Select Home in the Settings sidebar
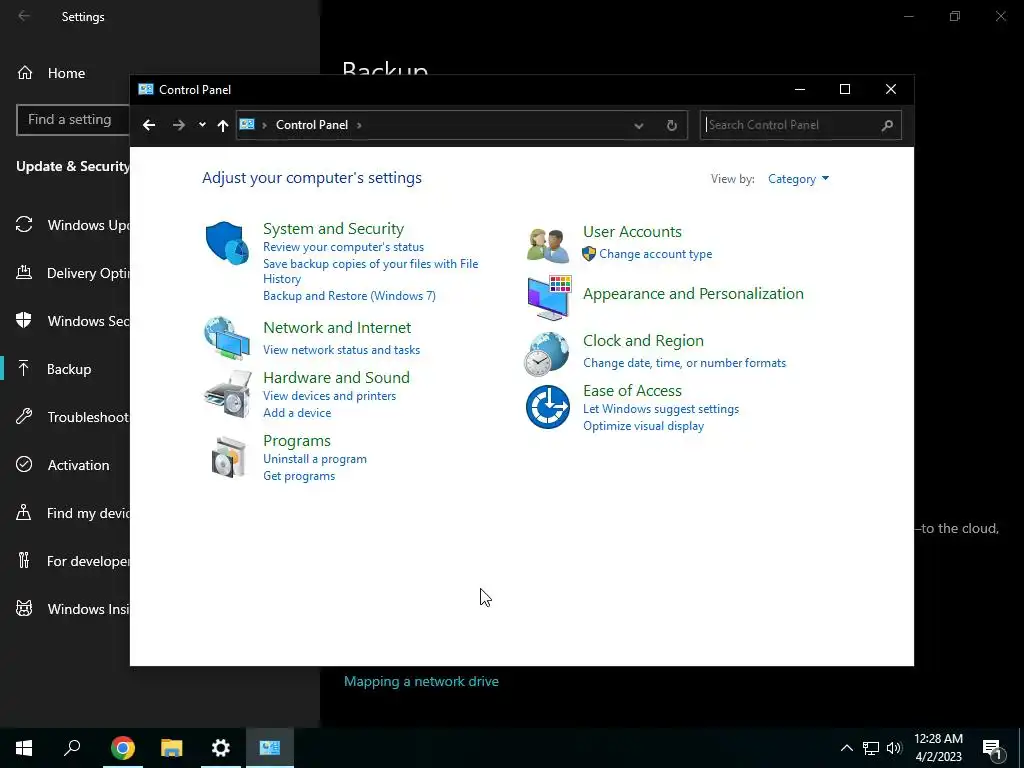 point(65,73)
